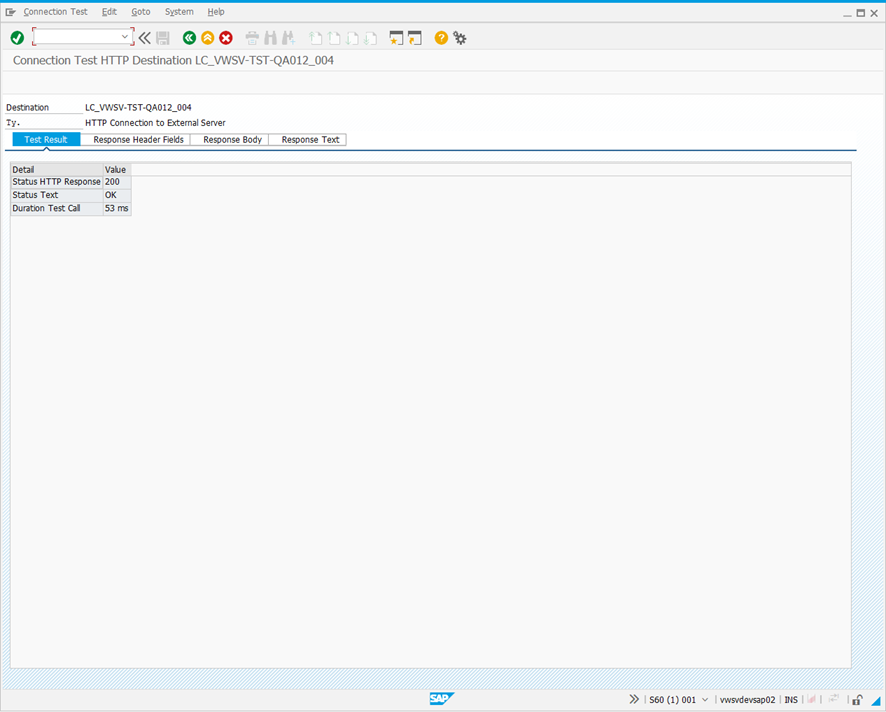Open Customize Local Layout gear icon

click(460, 38)
